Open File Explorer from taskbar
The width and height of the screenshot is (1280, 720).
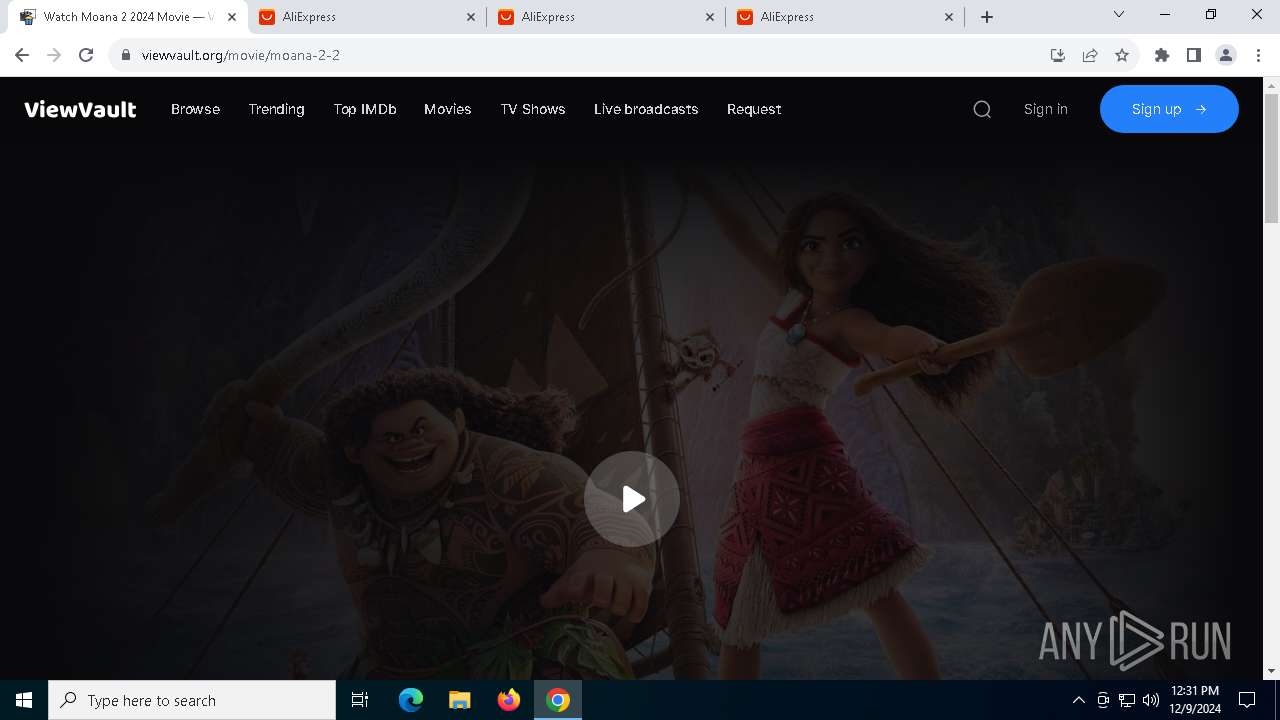tap(460, 700)
